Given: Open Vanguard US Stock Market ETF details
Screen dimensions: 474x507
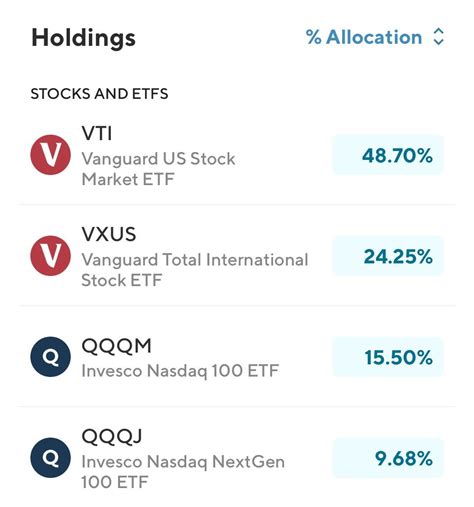Looking at the screenshot, I should click(159, 169).
